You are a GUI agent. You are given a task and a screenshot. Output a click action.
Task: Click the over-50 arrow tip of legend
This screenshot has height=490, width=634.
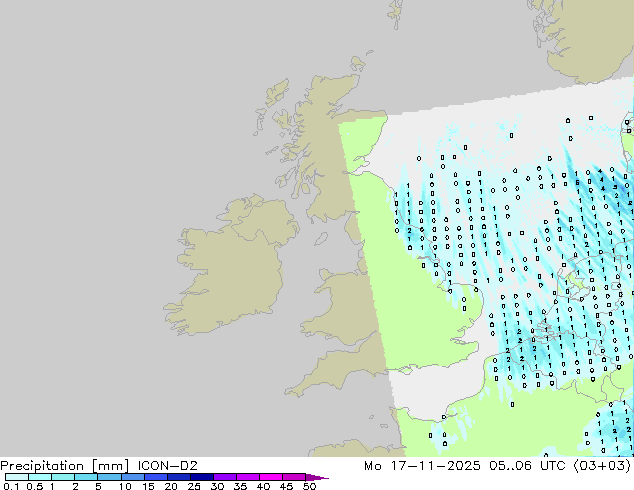click(x=317, y=477)
